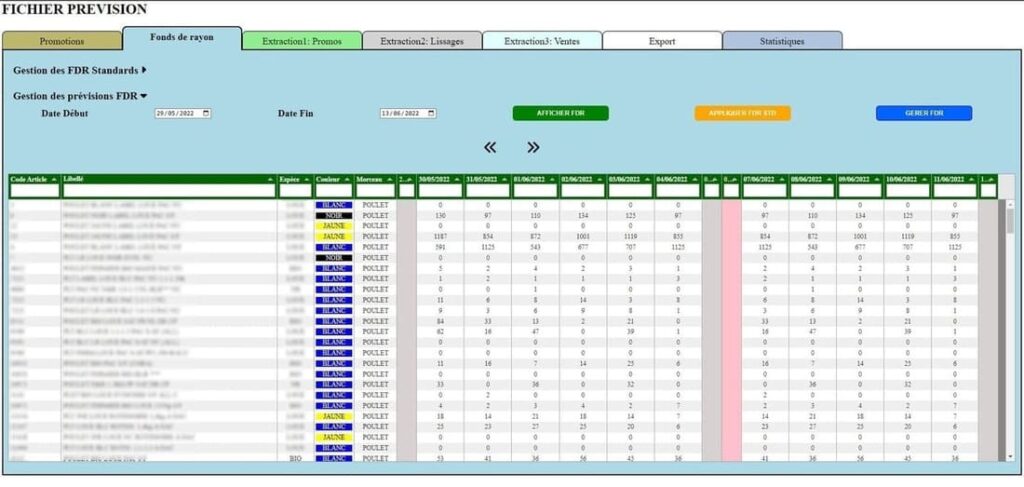
Task: Select cell value 1001 under 02/06/2022
Action: coord(583,236)
